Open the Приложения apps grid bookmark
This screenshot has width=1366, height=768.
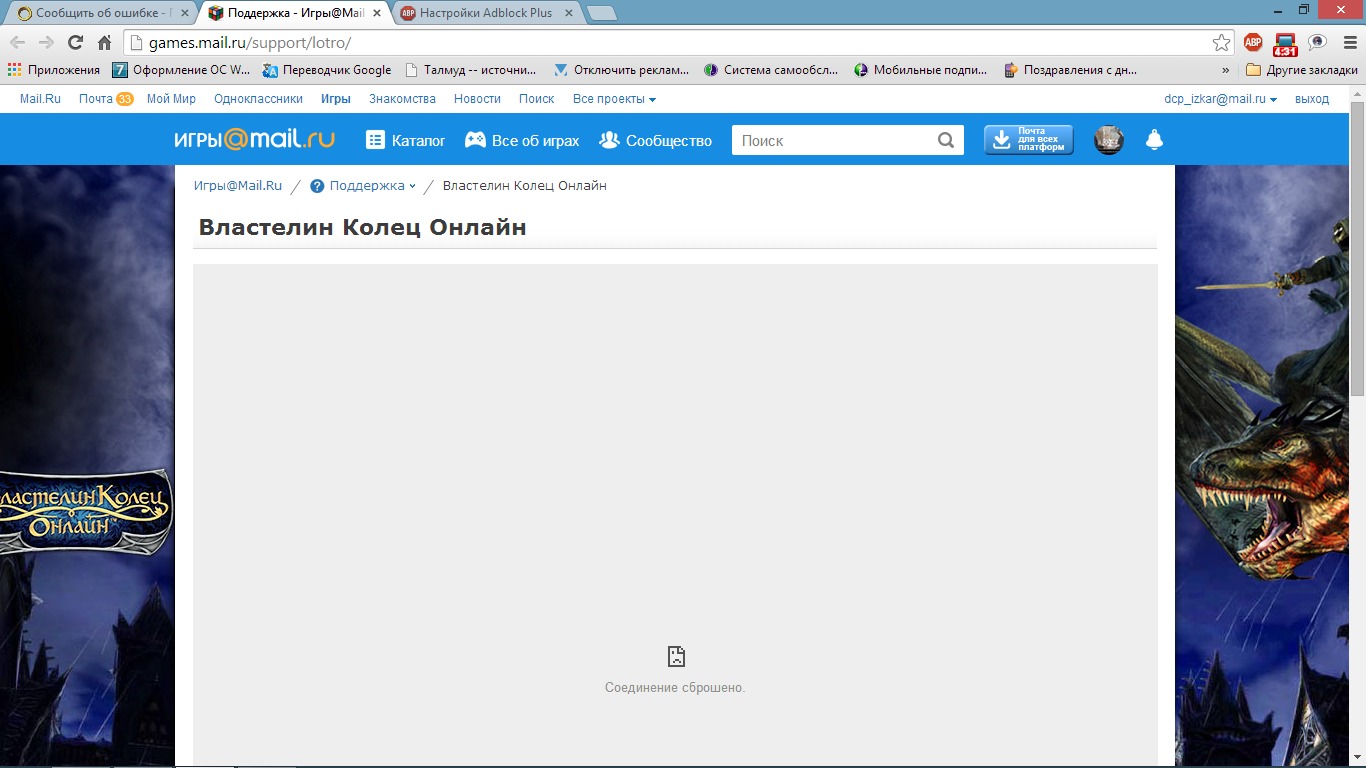click(x=54, y=70)
